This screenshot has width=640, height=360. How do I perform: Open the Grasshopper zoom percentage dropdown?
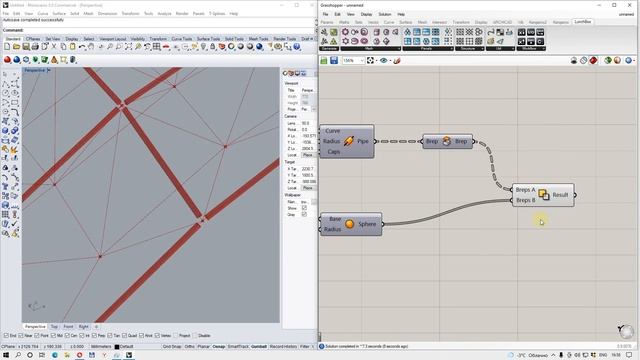[362, 60]
